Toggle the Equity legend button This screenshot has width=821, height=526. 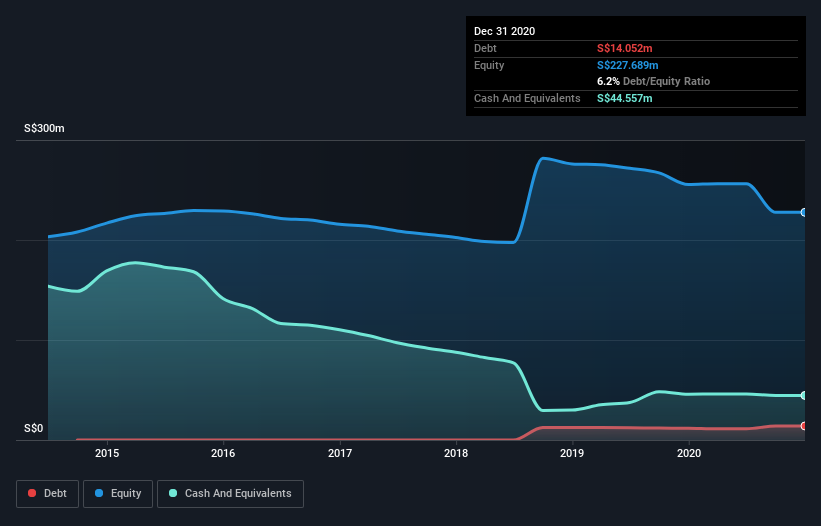[x=118, y=494]
